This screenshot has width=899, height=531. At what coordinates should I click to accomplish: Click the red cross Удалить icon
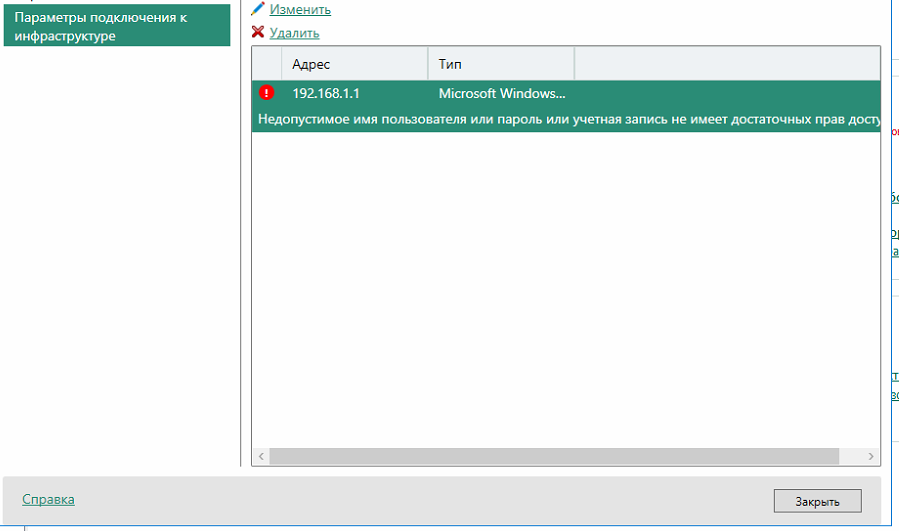click(x=258, y=32)
